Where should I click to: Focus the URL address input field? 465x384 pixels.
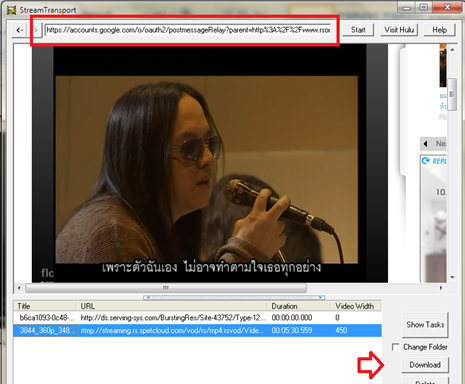coord(188,30)
